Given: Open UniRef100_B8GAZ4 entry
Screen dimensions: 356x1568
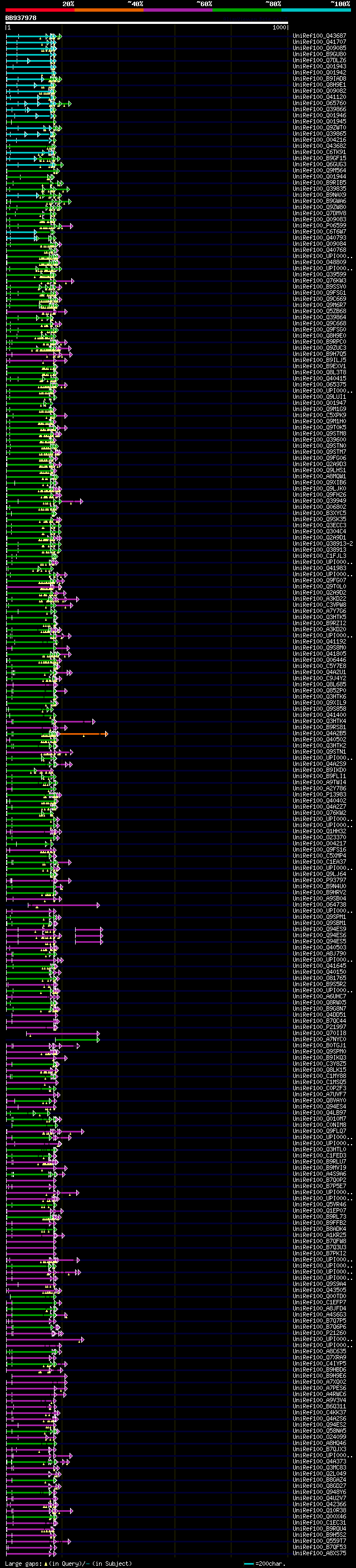Looking at the screenshot, I should (319, 1480).
